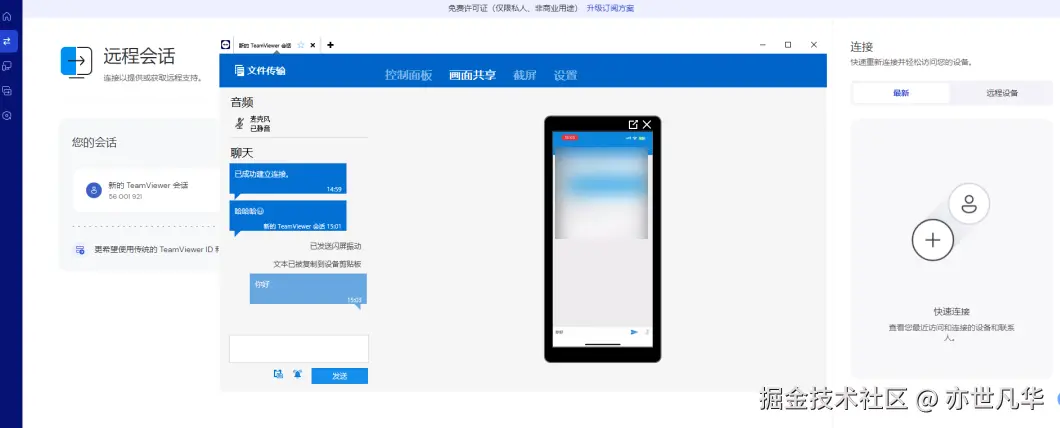Favorite the session with the star icon
1060x428 pixels.
pyautogui.click(x=301, y=45)
